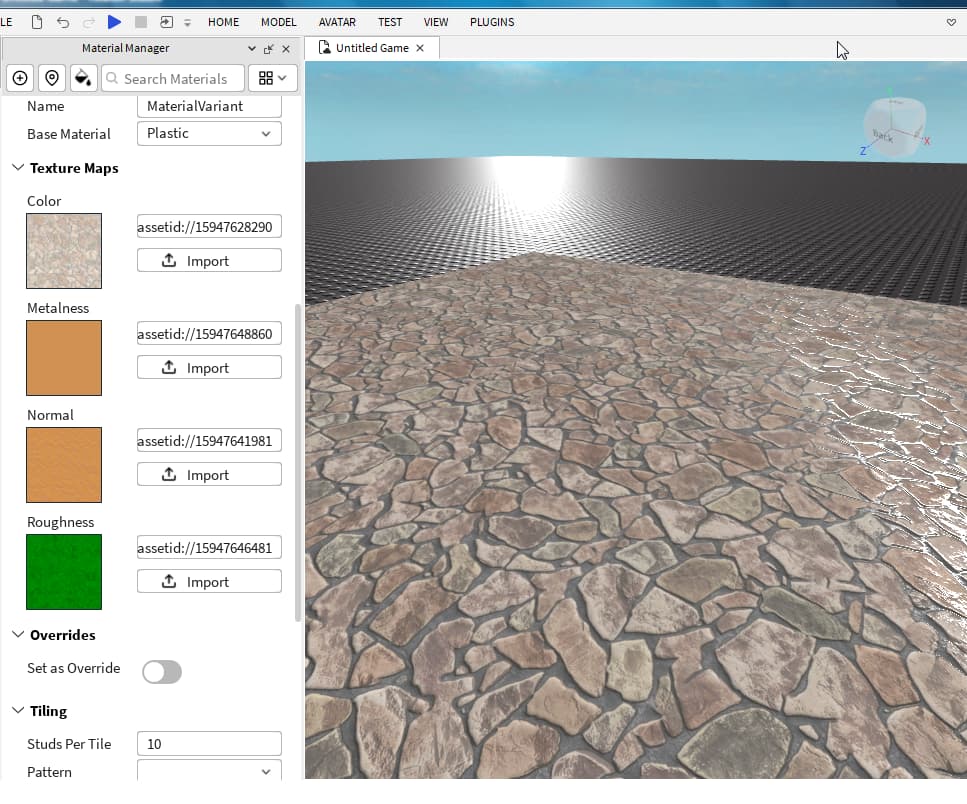
Task: Select the green Roughness texture swatch
Action: pyautogui.click(x=63, y=572)
